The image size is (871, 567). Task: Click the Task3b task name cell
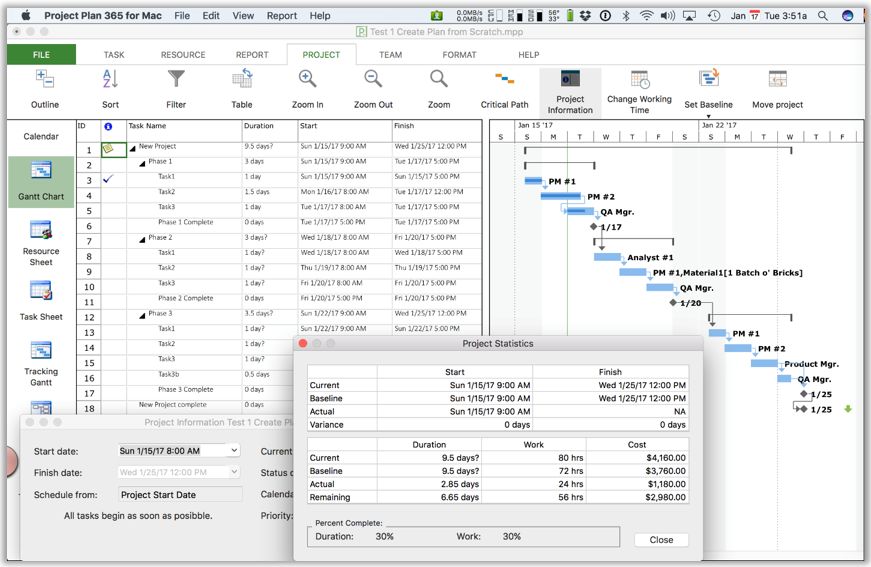[x=168, y=374]
